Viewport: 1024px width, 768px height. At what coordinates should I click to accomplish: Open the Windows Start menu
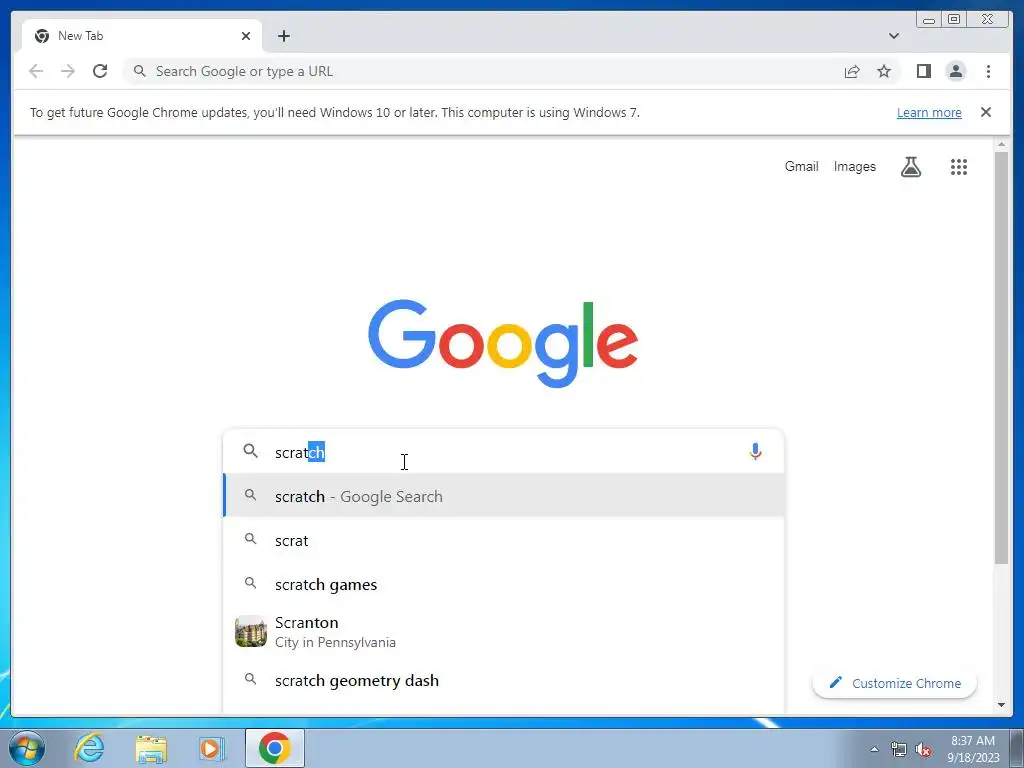[26, 748]
